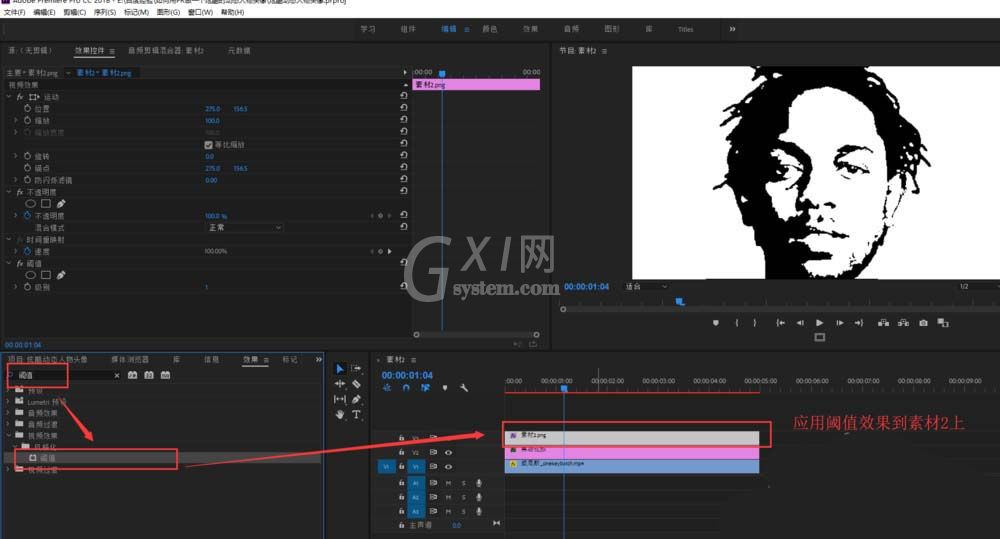Click the Add Marker button in Program monitor
Viewport: 1000px width, 539px height.
716,323
